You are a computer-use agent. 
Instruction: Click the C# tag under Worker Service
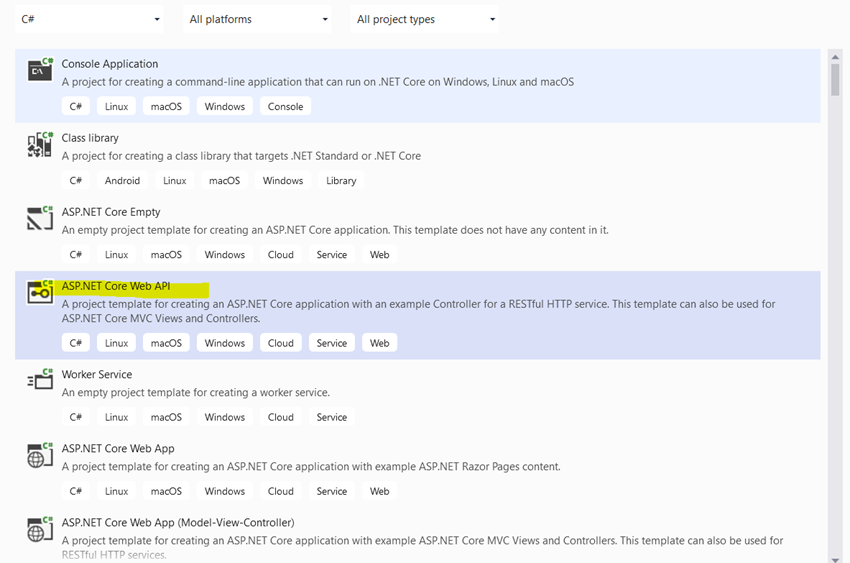pyautogui.click(x=75, y=417)
